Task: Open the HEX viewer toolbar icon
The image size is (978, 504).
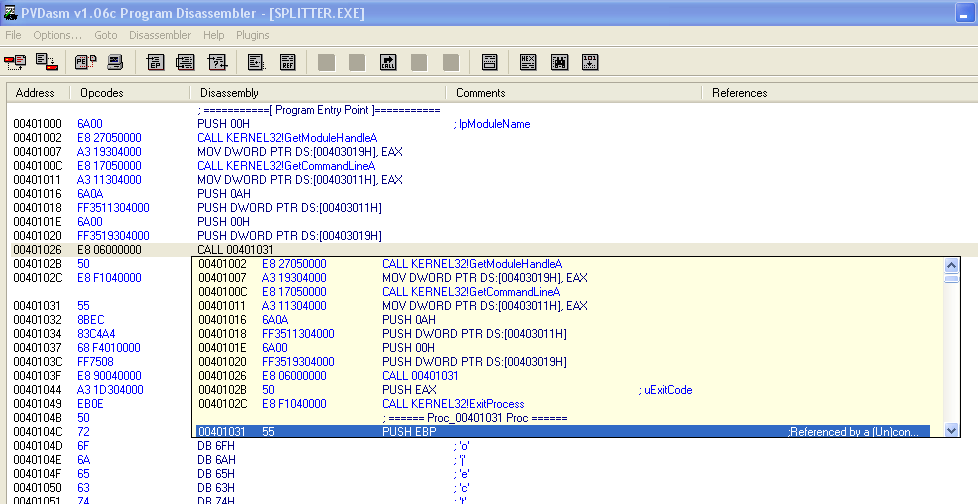Action: coord(529,62)
